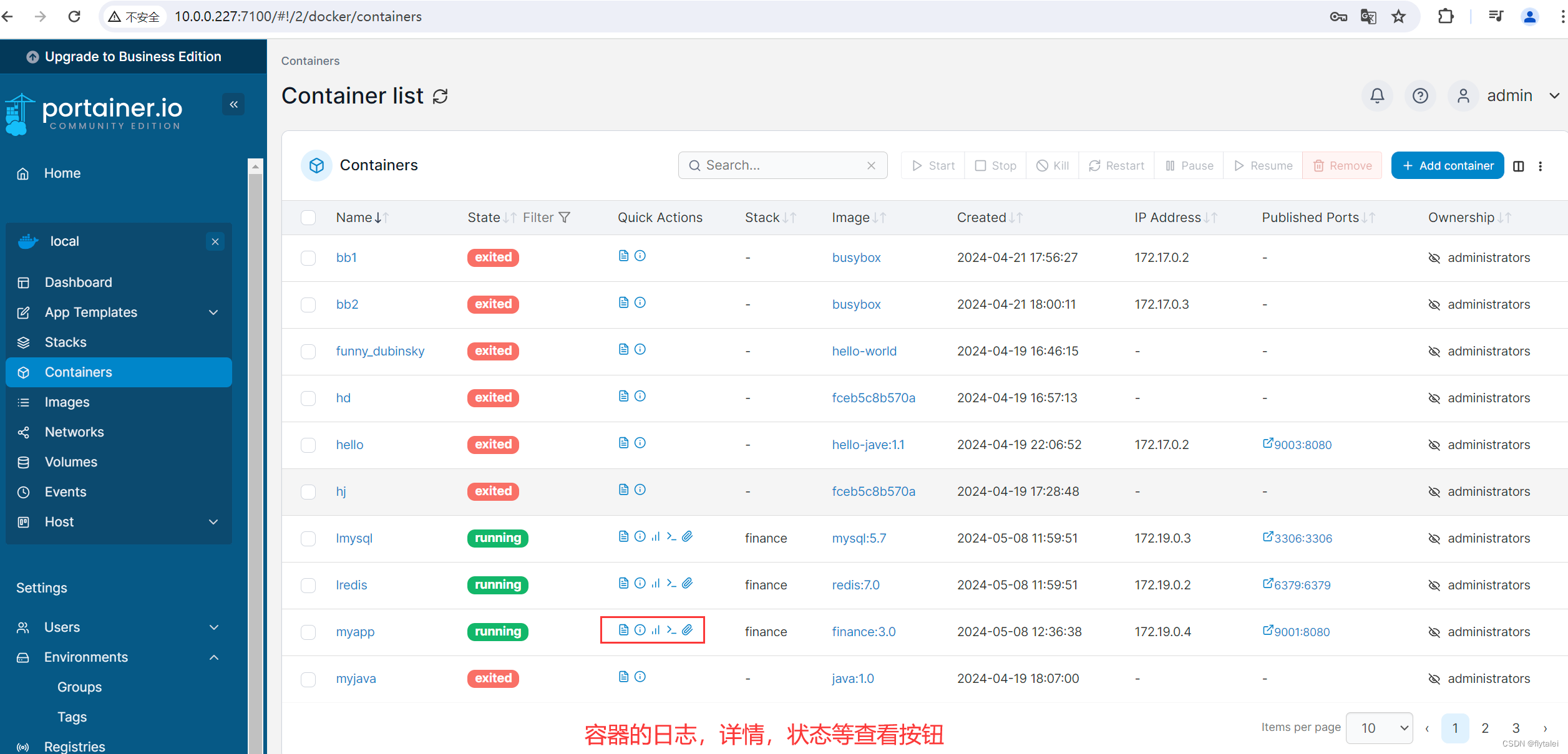Click the Search containers field

point(782,165)
